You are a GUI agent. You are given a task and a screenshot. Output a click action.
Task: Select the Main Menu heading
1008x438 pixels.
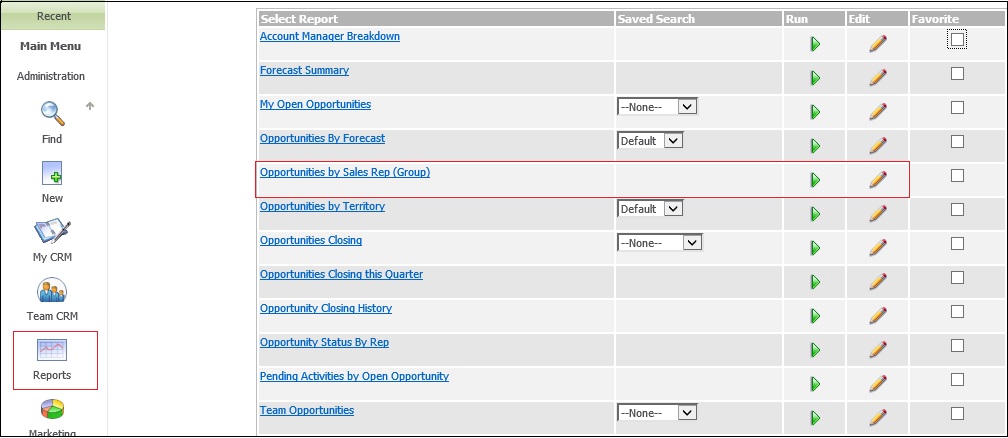point(51,46)
